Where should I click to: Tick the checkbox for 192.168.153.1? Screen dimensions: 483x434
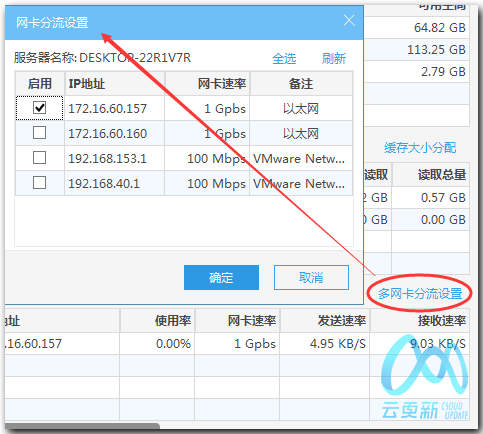39,158
